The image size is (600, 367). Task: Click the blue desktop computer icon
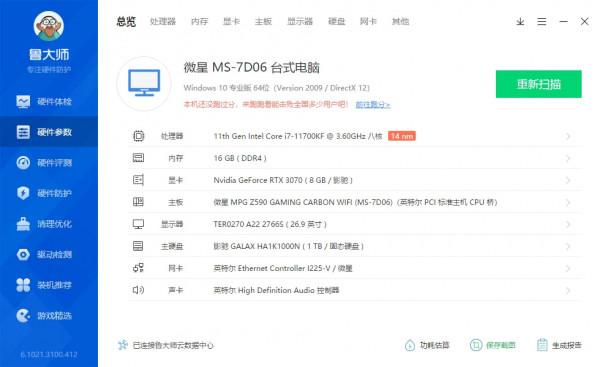point(144,83)
